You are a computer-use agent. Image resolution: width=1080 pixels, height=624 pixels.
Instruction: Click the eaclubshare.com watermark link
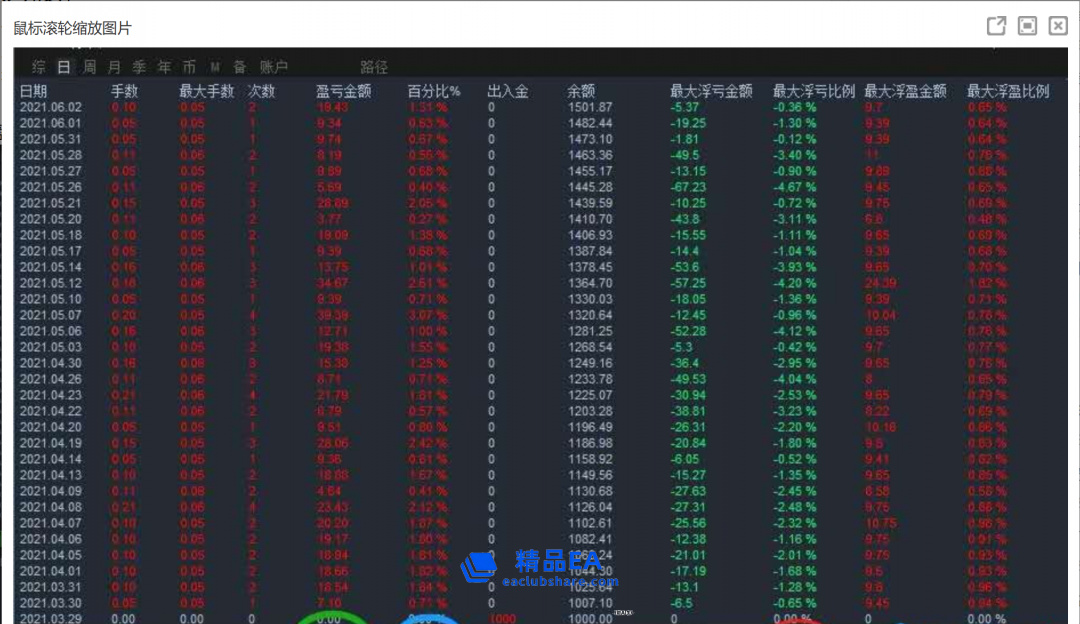(560, 581)
